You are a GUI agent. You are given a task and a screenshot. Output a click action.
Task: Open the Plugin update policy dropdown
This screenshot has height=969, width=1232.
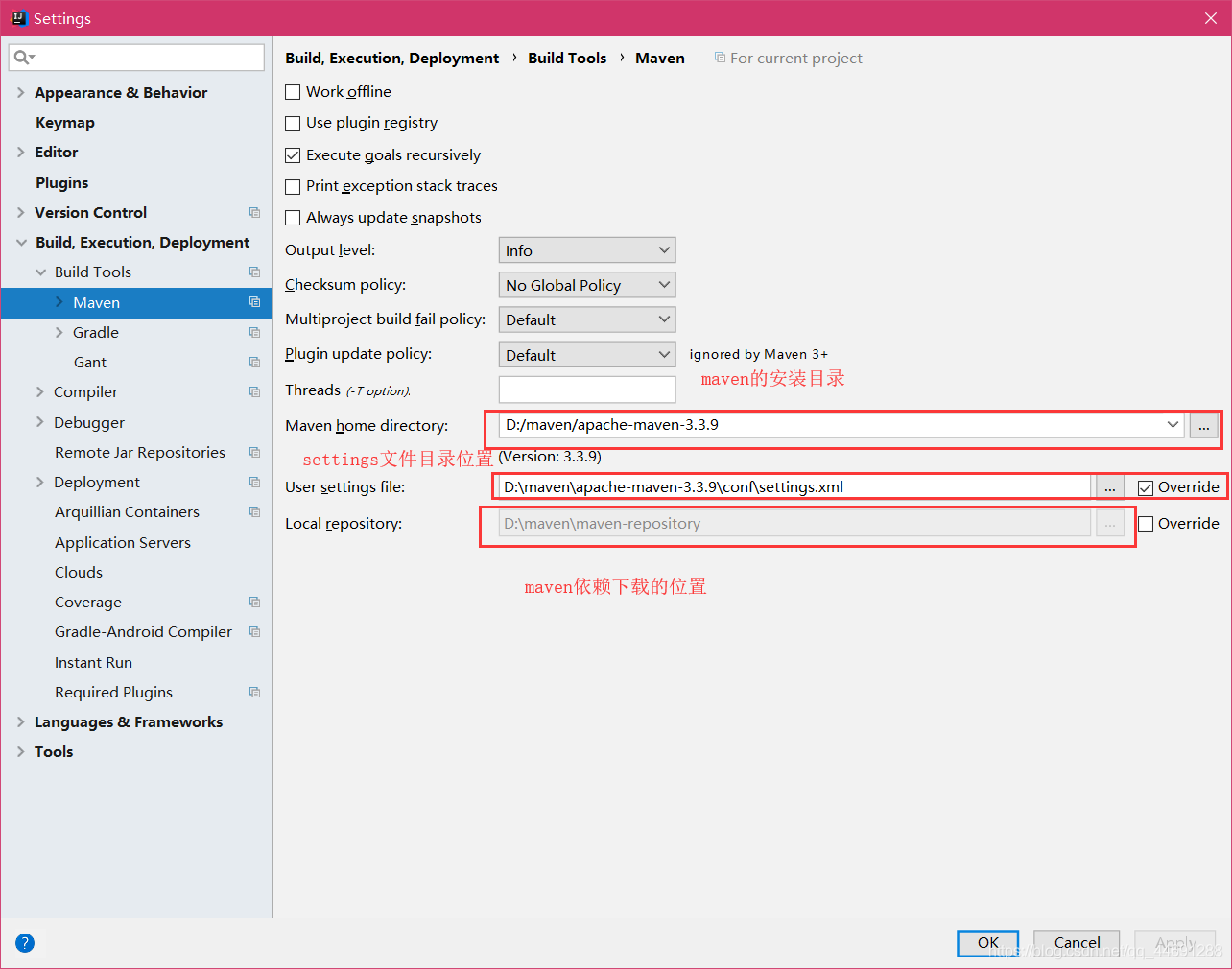pyautogui.click(x=587, y=355)
